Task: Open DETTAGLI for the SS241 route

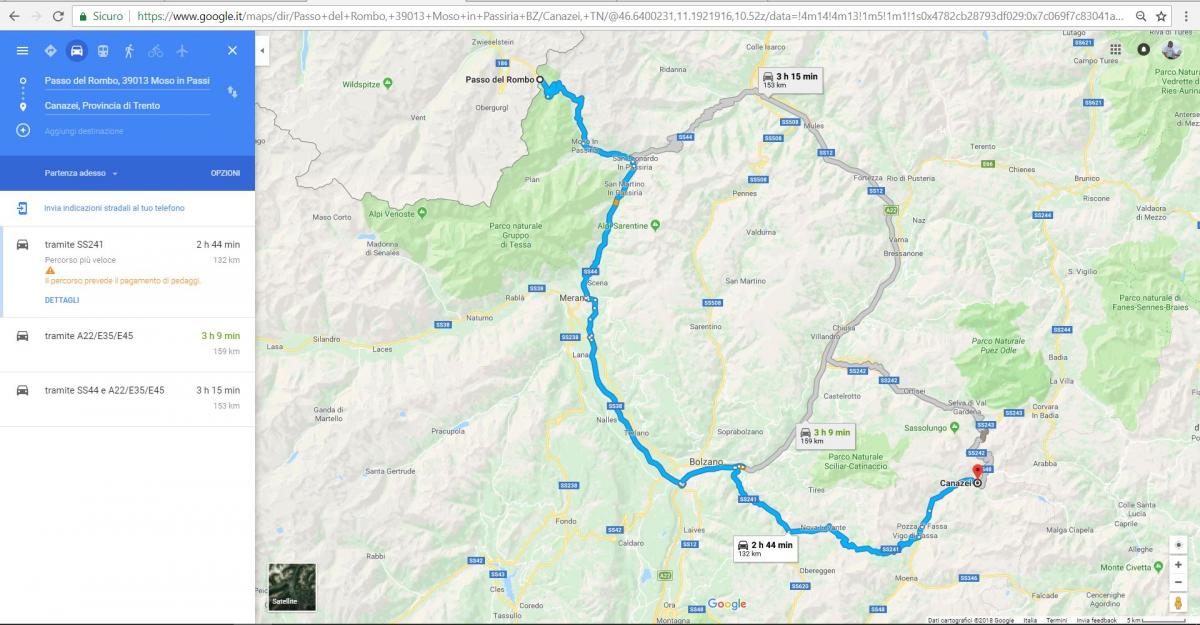Action: (x=61, y=300)
